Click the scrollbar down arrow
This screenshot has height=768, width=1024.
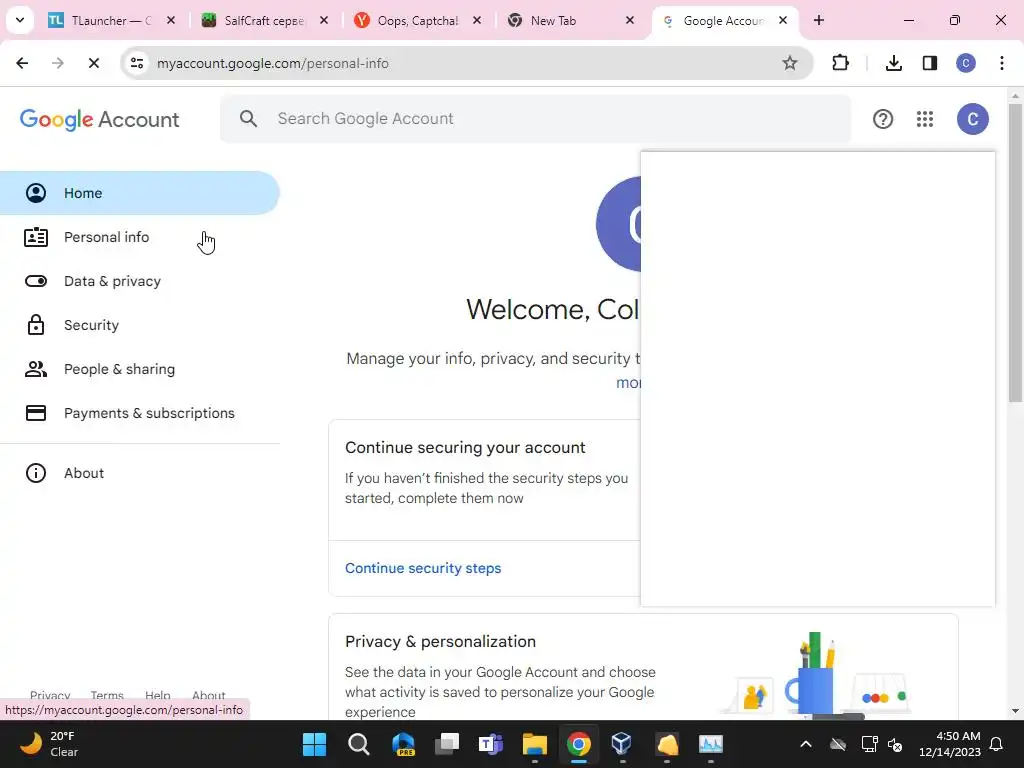(1015, 711)
